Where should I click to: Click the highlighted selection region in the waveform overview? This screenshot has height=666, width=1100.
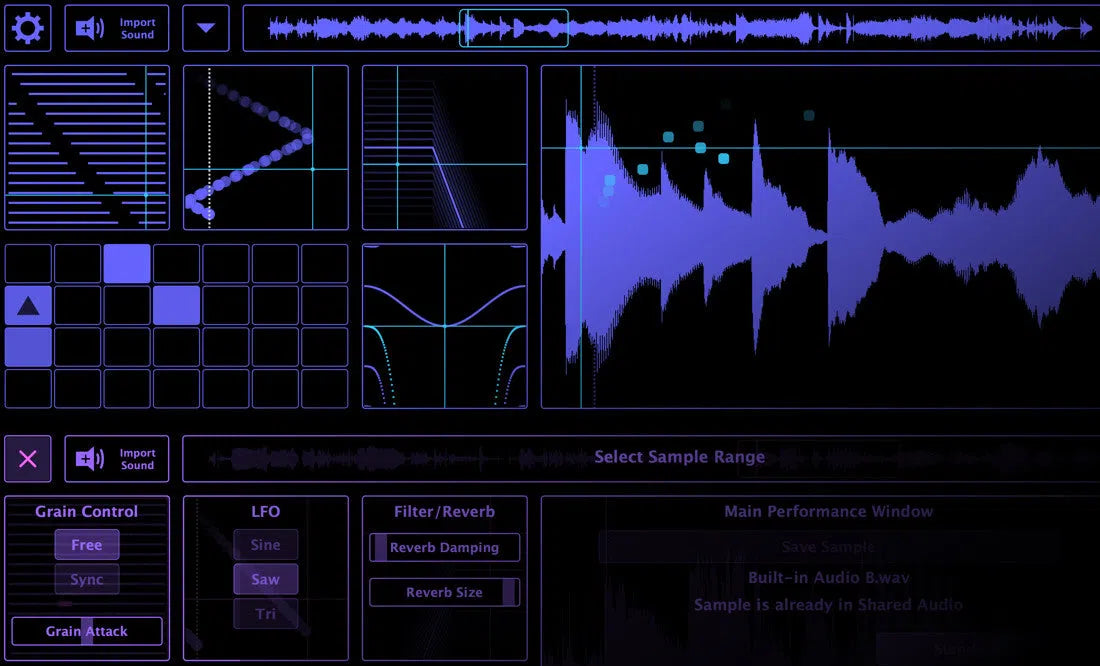[x=513, y=27]
